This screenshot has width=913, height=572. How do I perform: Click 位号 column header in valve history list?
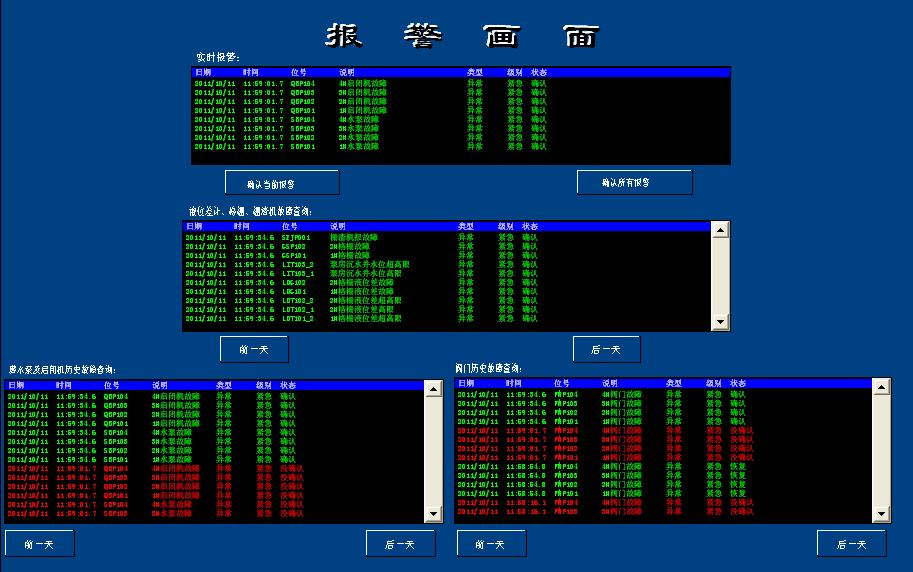coord(562,384)
